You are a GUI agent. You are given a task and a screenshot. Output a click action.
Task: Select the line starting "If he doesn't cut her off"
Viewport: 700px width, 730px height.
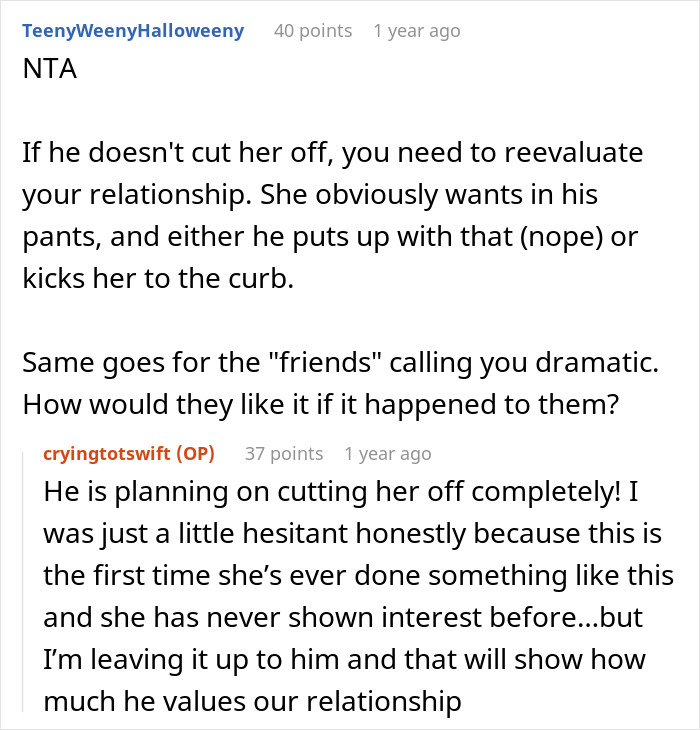point(332,154)
